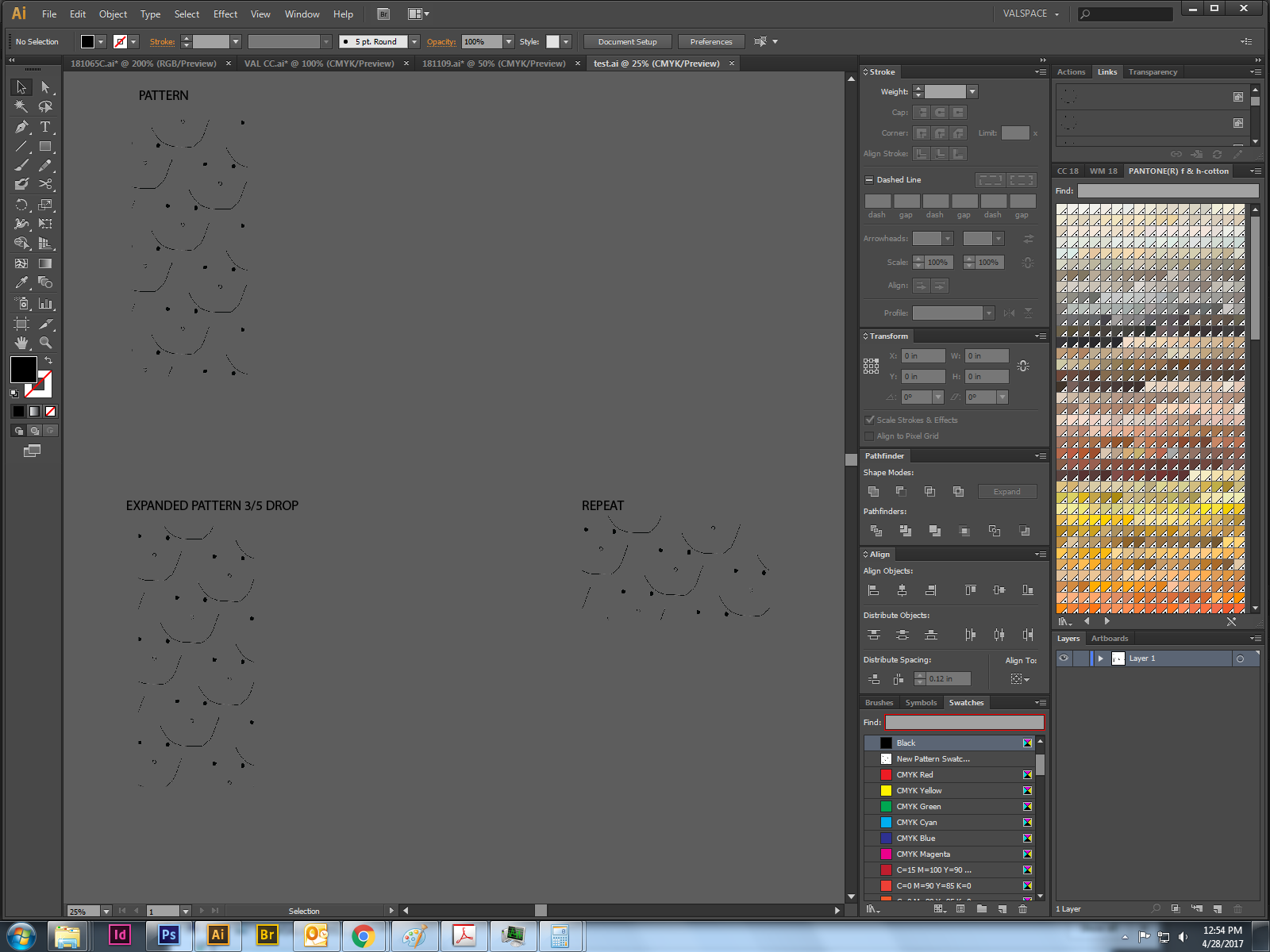Select the Paintbrush tool
Image resolution: width=1270 pixels, height=952 pixels.
coord(21,165)
